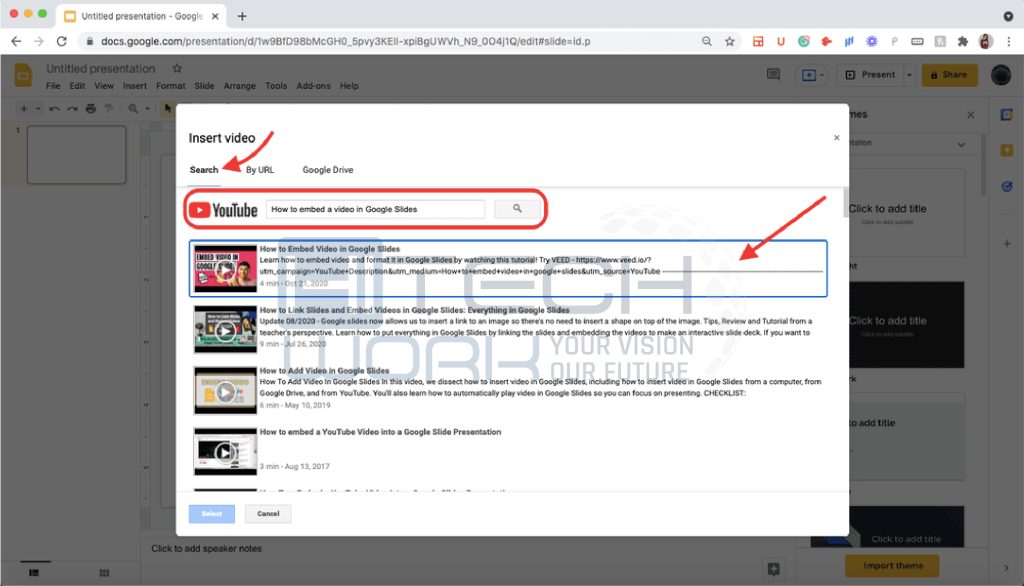1024x586 pixels.
Task: Open the Google Drive tab
Action: coord(328,170)
